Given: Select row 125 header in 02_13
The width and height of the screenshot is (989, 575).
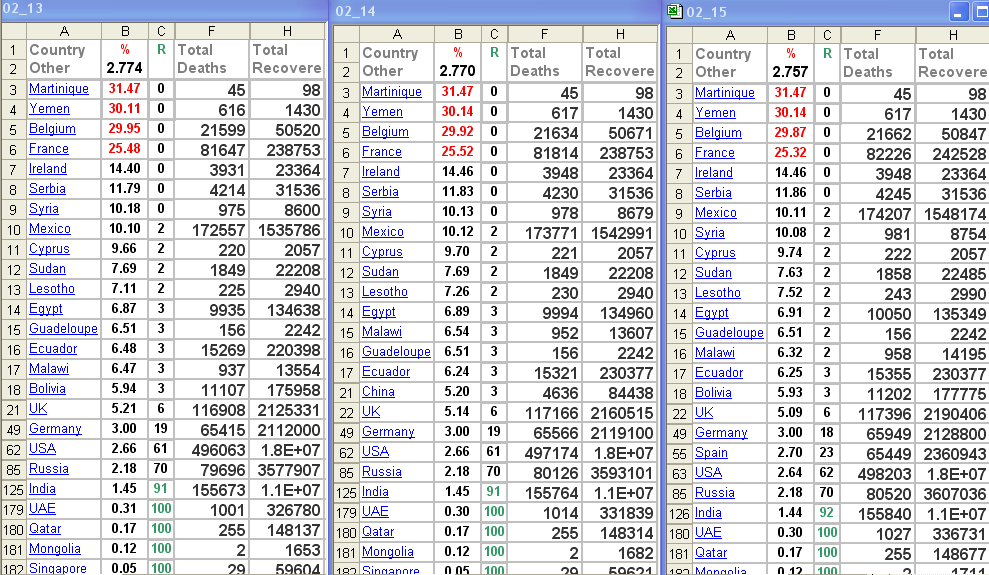Looking at the screenshot, I should coord(13,489).
